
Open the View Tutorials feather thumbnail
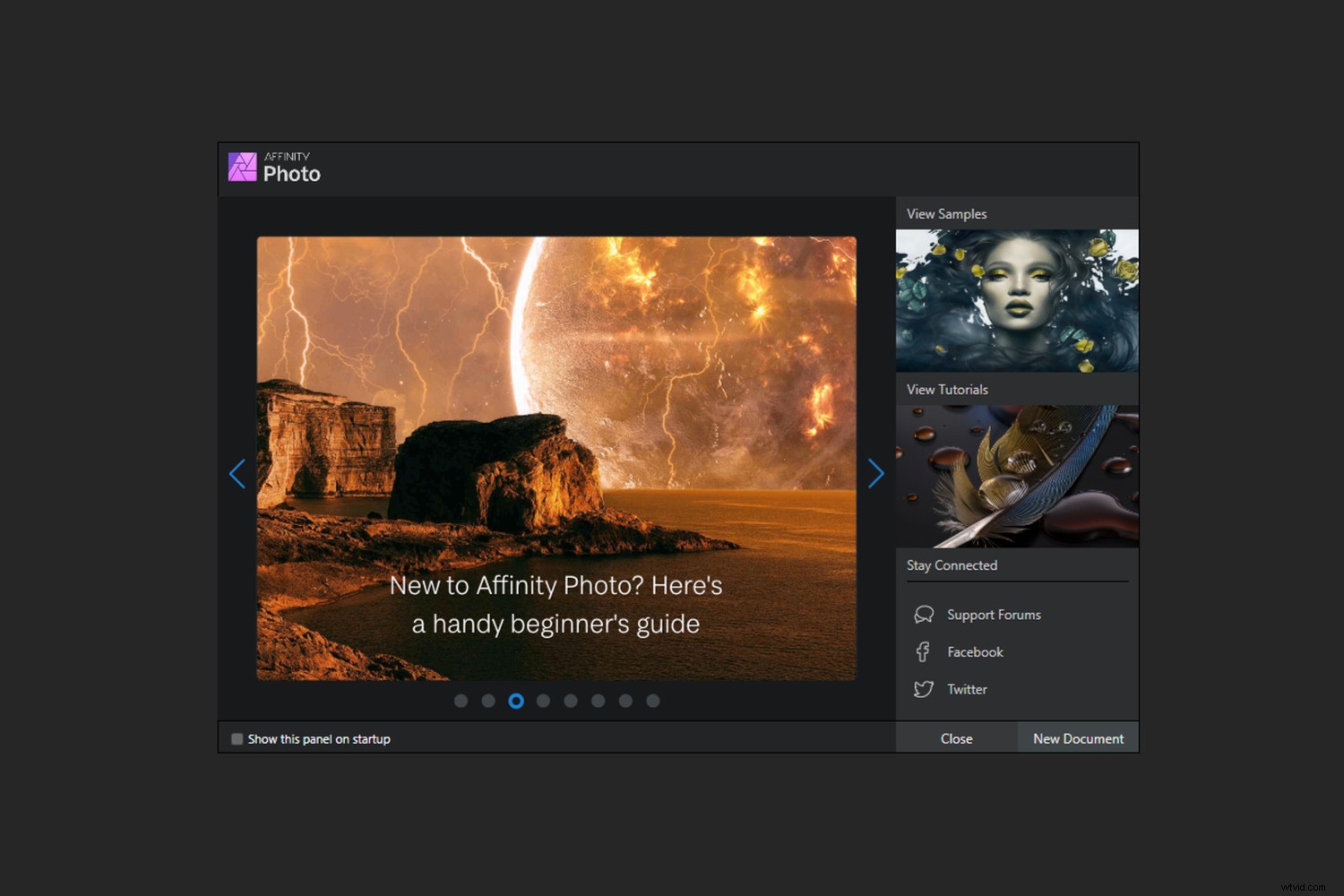[1016, 476]
